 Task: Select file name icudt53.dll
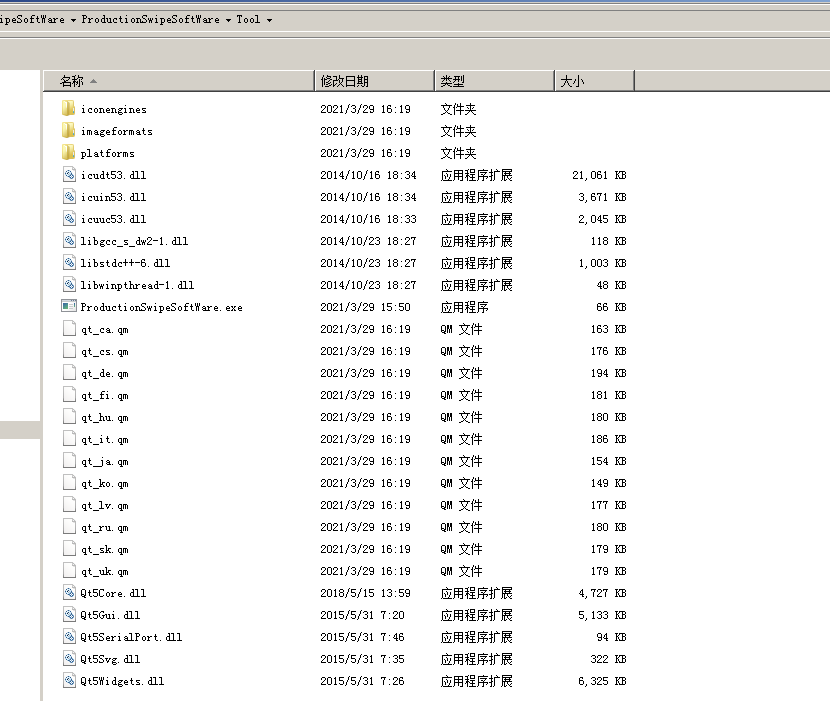point(113,175)
